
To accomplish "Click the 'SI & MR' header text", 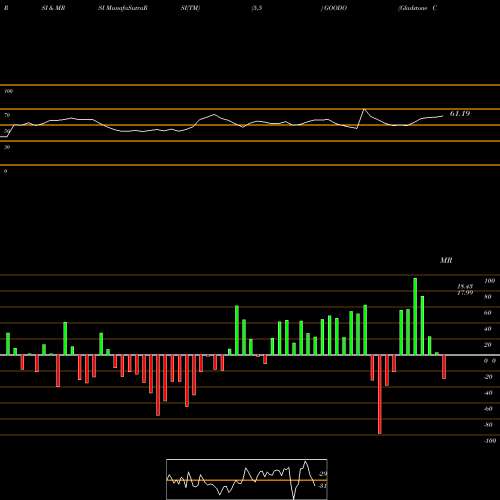I will point(53,8).
